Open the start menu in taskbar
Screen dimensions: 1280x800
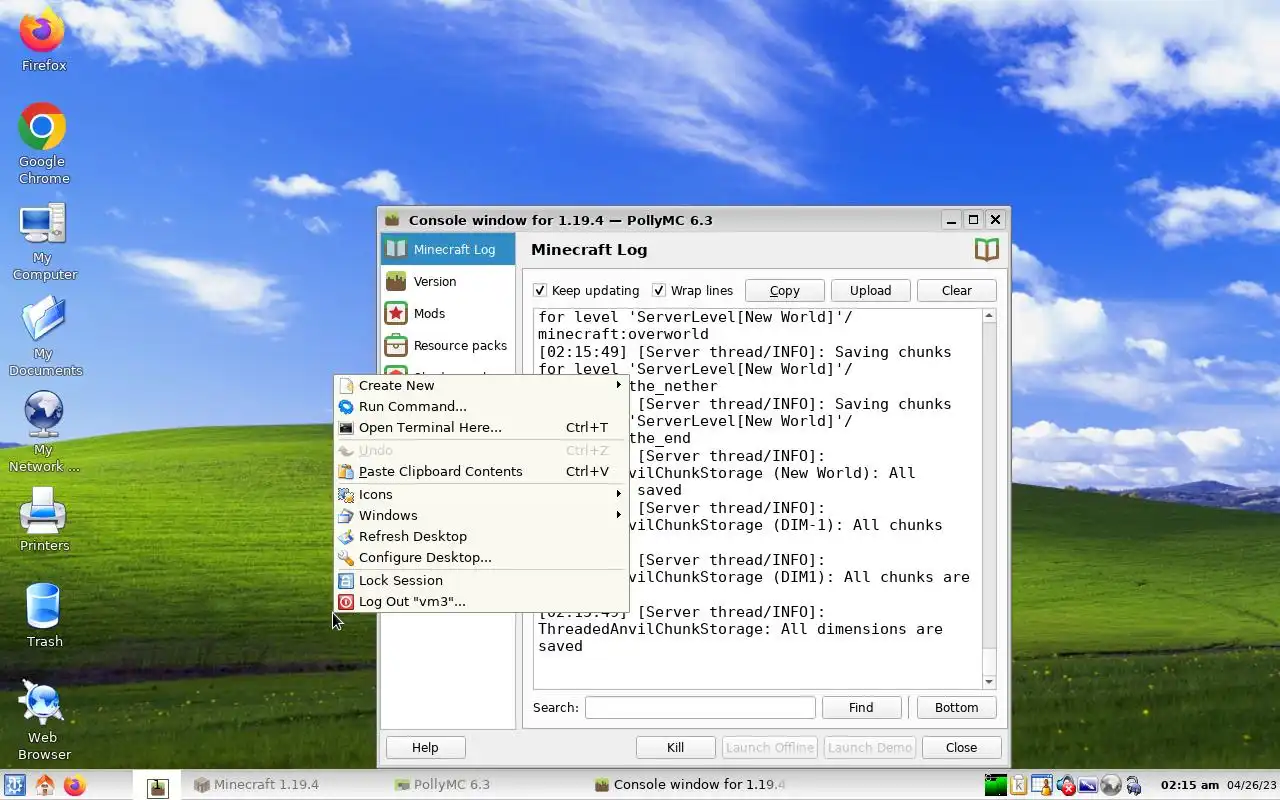pos(15,785)
